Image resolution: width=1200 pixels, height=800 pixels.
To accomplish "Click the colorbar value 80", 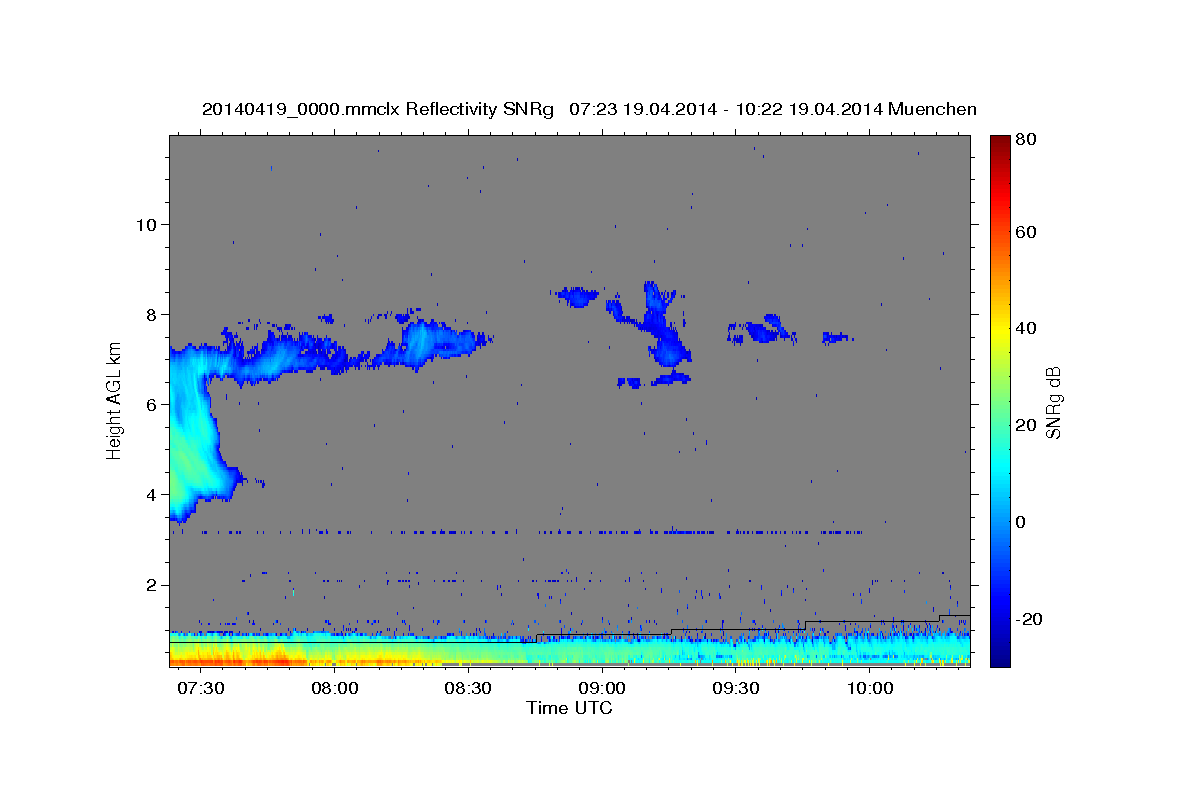I will click(1027, 140).
